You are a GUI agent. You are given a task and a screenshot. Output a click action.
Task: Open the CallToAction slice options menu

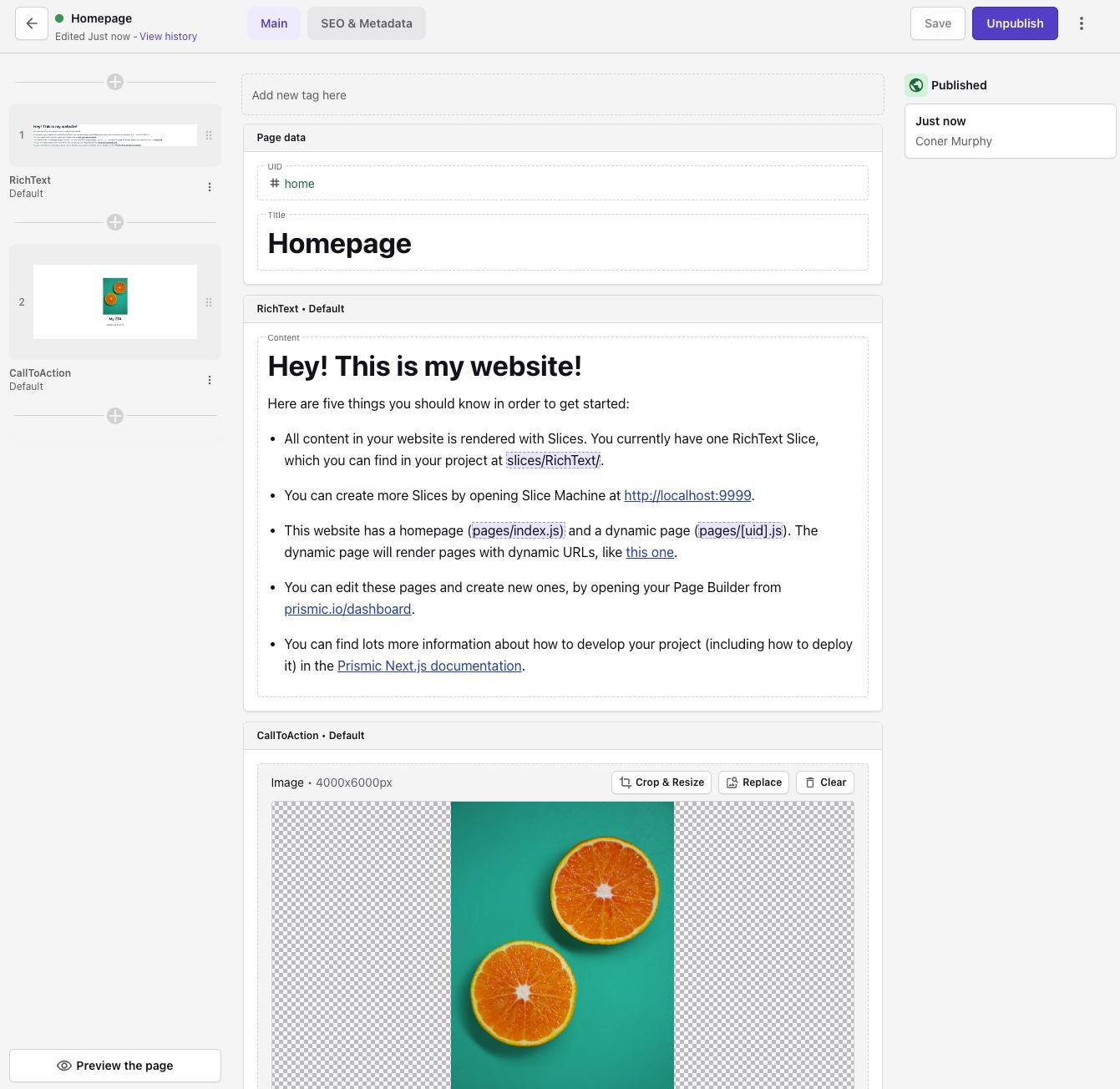pos(209,380)
